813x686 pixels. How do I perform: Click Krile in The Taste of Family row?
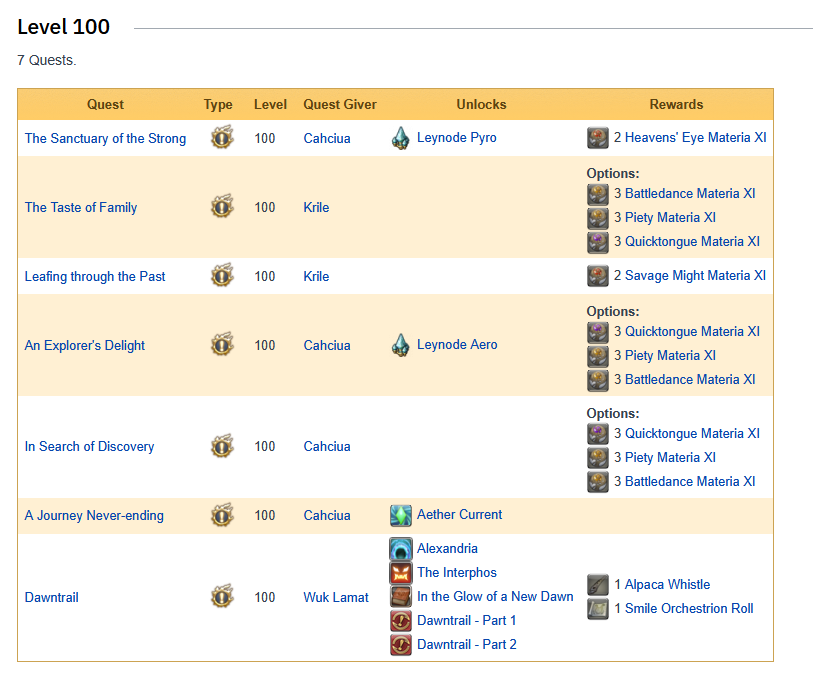(316, 207)
